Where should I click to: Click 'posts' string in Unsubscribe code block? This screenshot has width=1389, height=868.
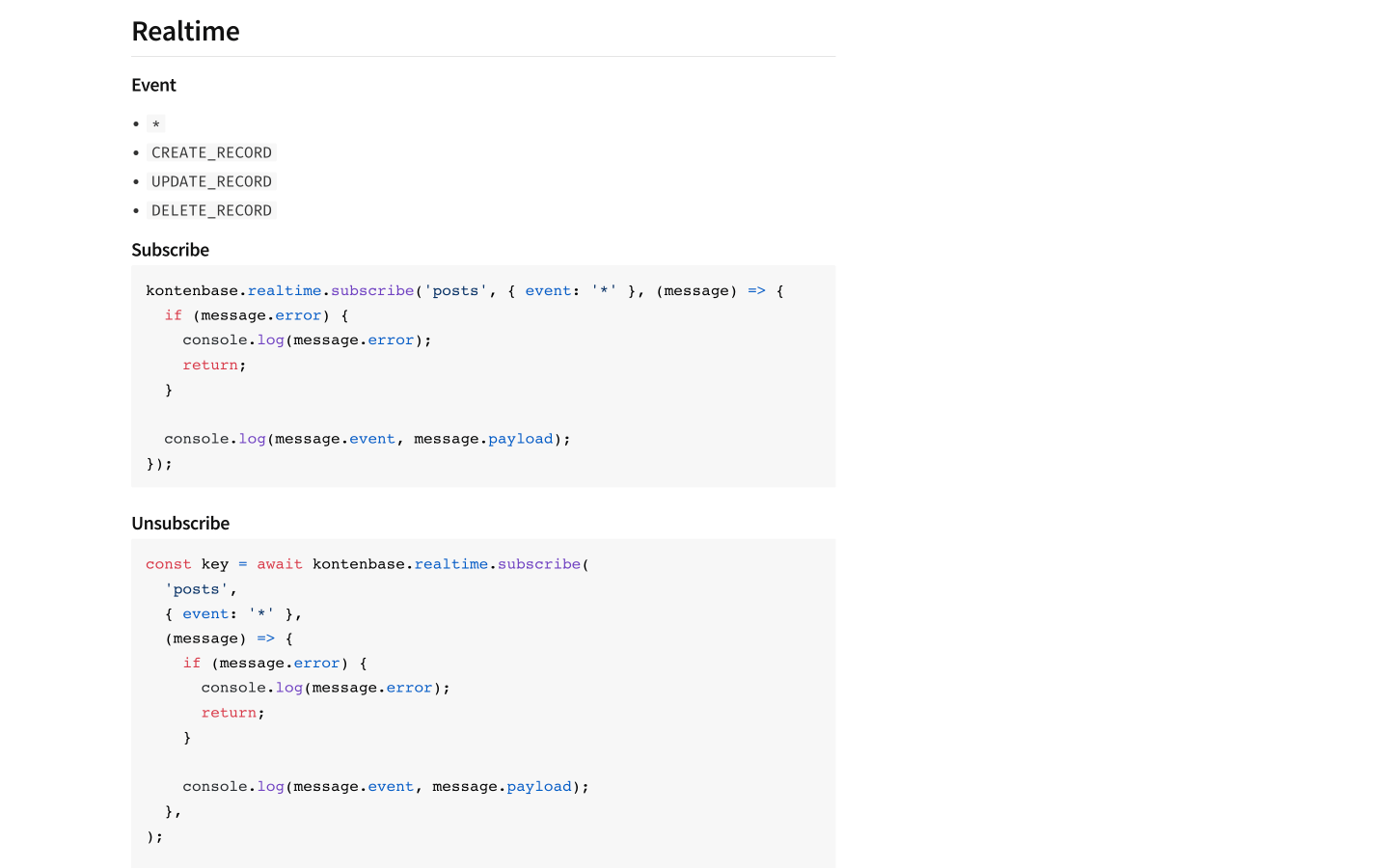197,589
